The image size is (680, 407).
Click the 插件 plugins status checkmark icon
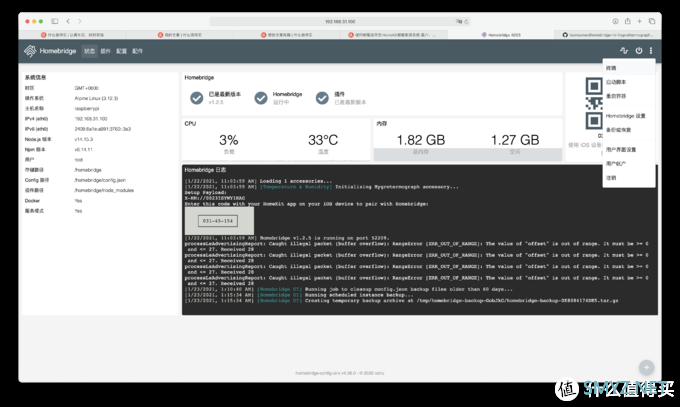(x=322, y=98)
